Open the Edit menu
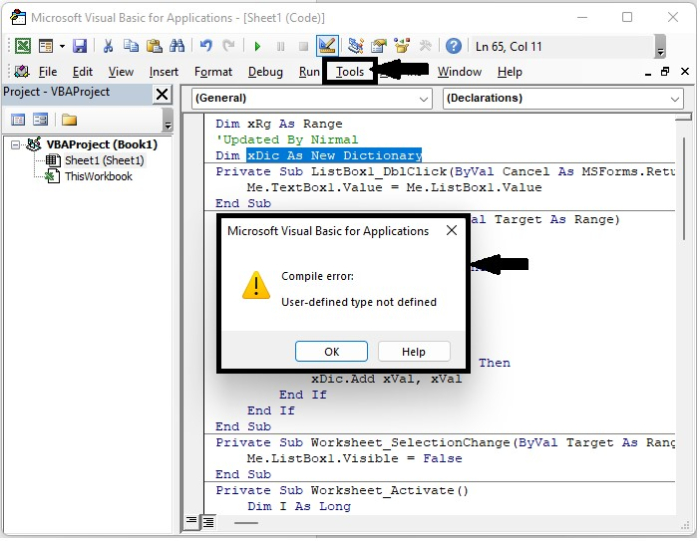Image resolution: width=700 pixels, height=541 pixels. [x=83, y=72]
